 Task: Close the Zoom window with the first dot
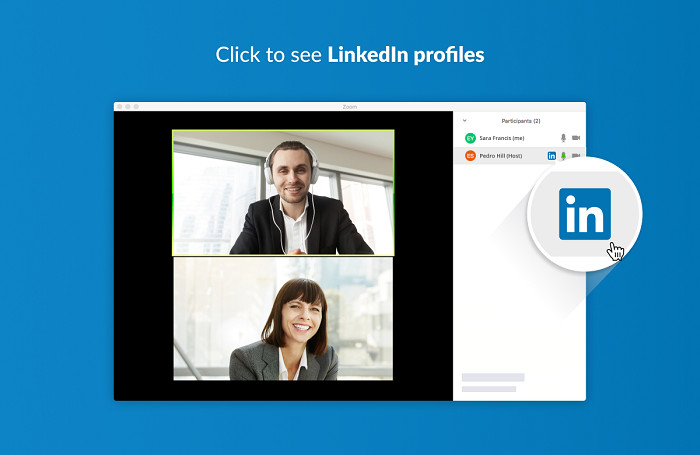point(119,107)
